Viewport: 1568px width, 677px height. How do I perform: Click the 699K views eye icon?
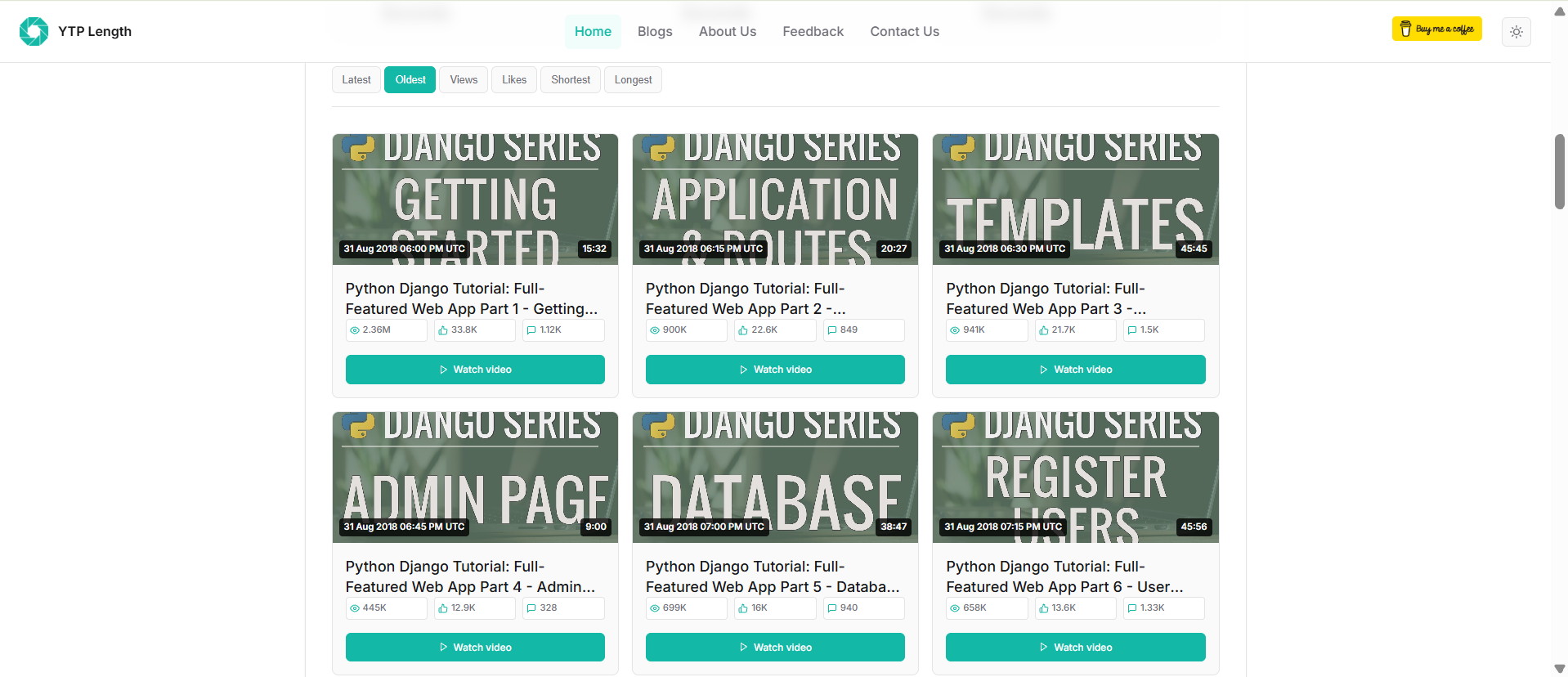[655, 608]
